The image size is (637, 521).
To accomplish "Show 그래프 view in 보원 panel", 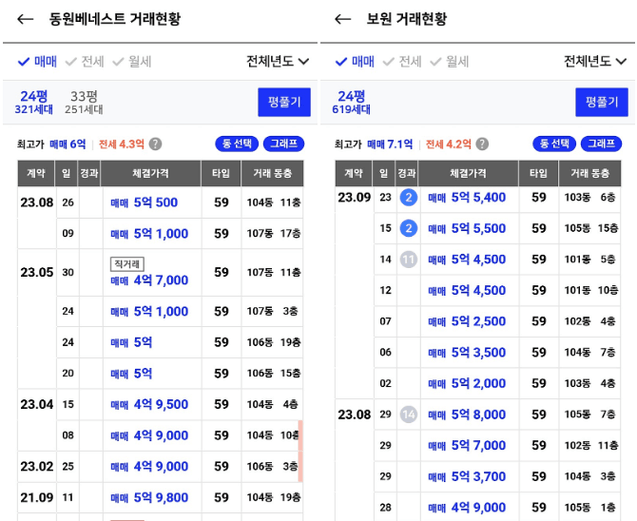I will coord(605,144).
